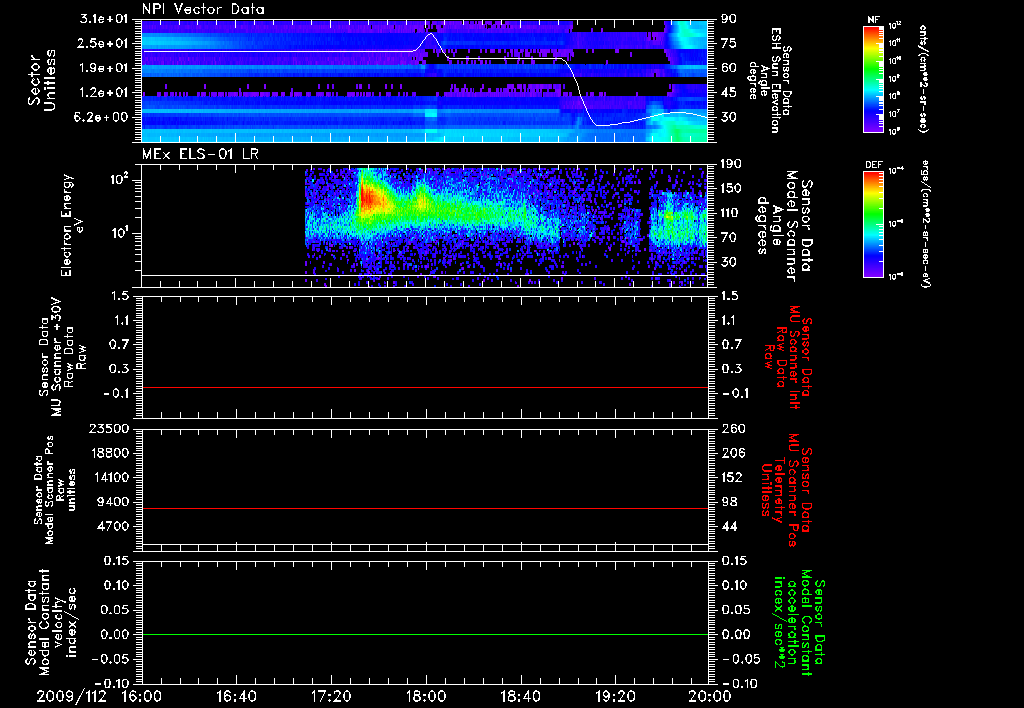Click the 'ESH Sun Elevation Angle degree' axis title
The width and height of the screenshot is (1024, 708).
pos(769,80)
